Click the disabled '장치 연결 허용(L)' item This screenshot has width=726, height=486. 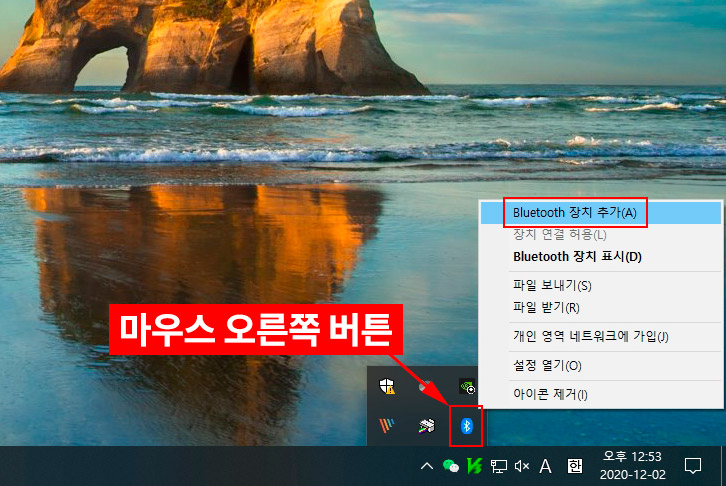coord(601,235)
